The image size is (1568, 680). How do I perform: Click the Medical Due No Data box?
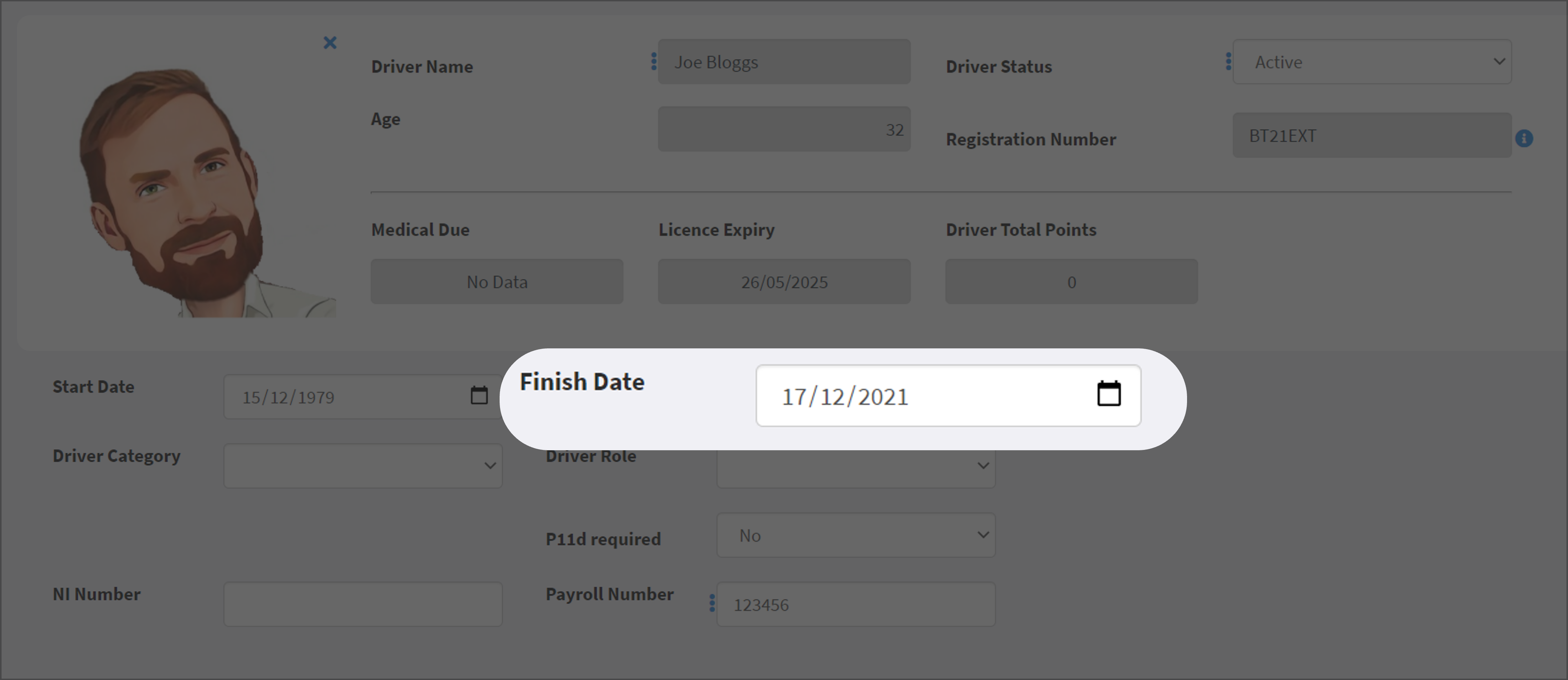point(497,282)
